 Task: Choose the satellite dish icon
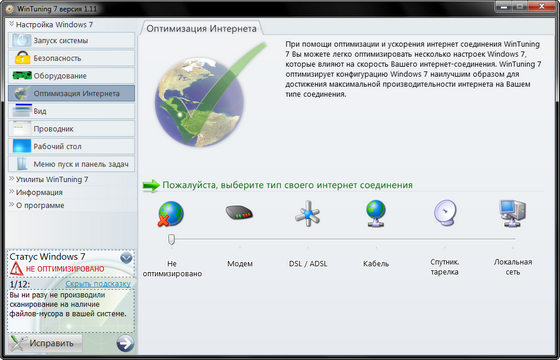pyautogui.click(x=445, y=213)
